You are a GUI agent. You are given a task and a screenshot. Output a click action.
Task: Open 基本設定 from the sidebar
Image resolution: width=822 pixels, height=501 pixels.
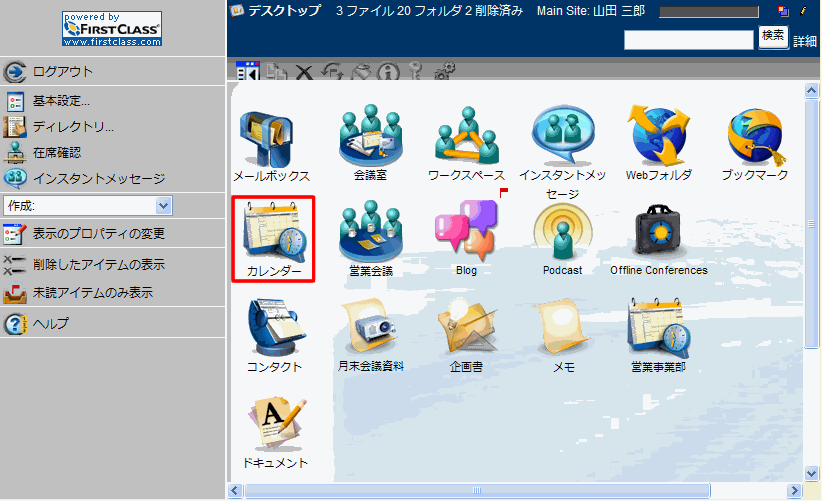tap(61, 101)
